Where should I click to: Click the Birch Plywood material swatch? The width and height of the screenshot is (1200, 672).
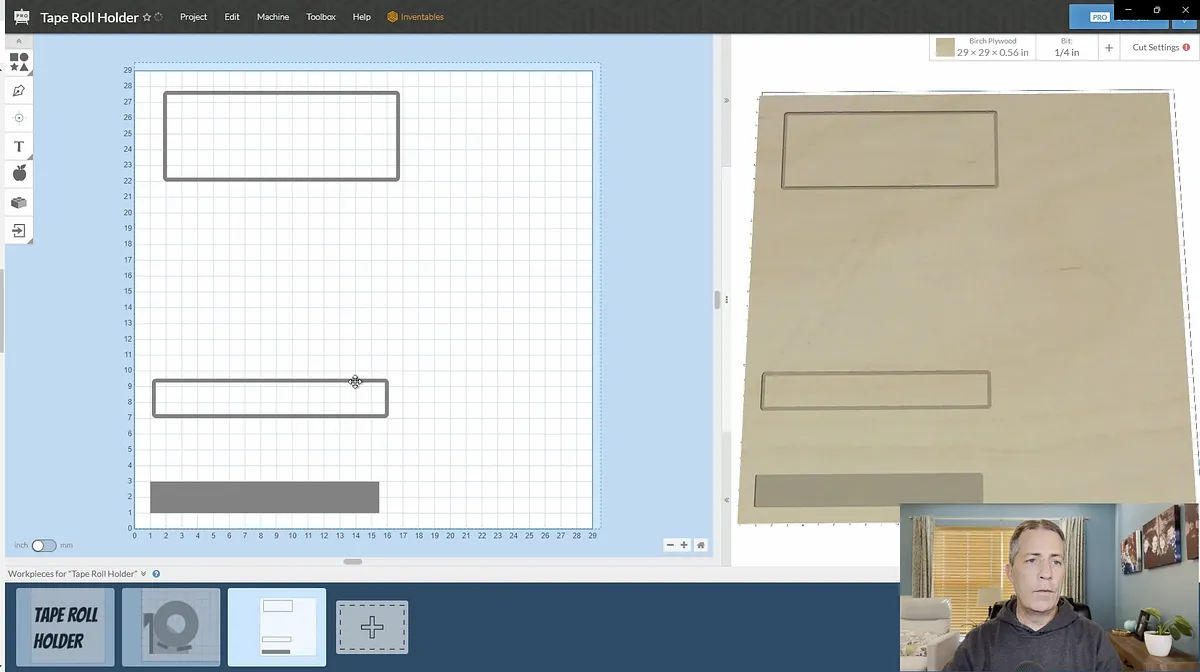(x=945, y=47)
